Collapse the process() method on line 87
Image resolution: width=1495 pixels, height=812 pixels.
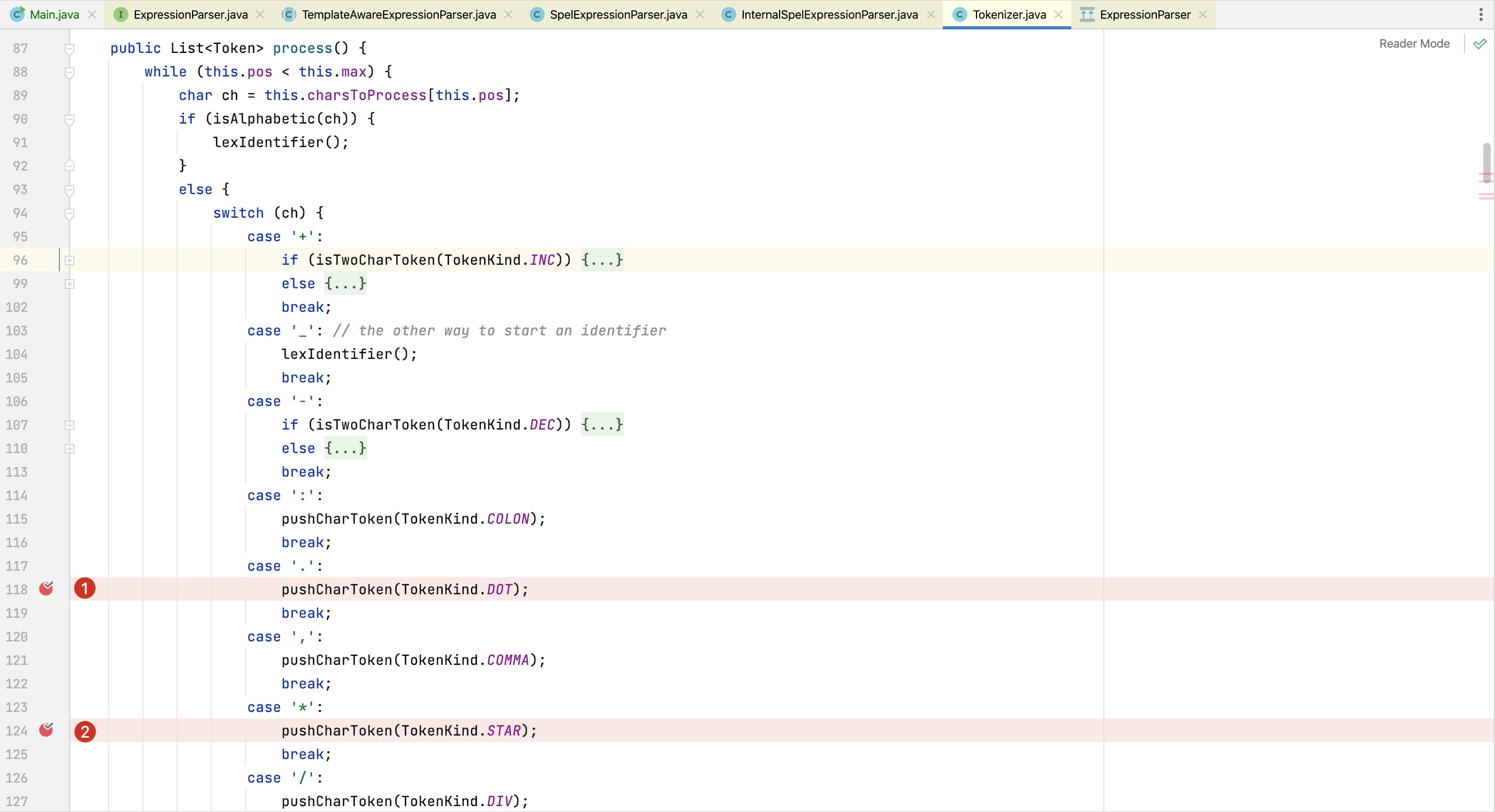[69, 49]
